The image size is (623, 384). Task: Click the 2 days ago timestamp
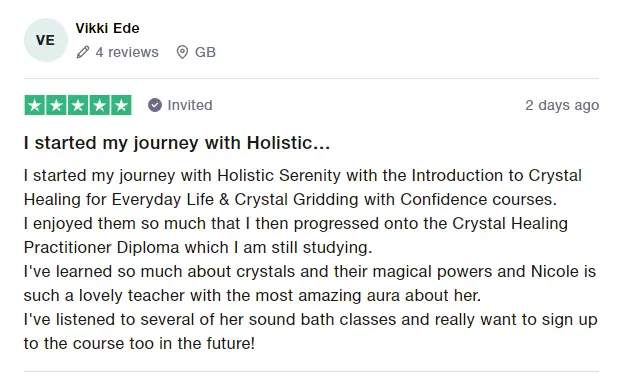coord(562,105)
